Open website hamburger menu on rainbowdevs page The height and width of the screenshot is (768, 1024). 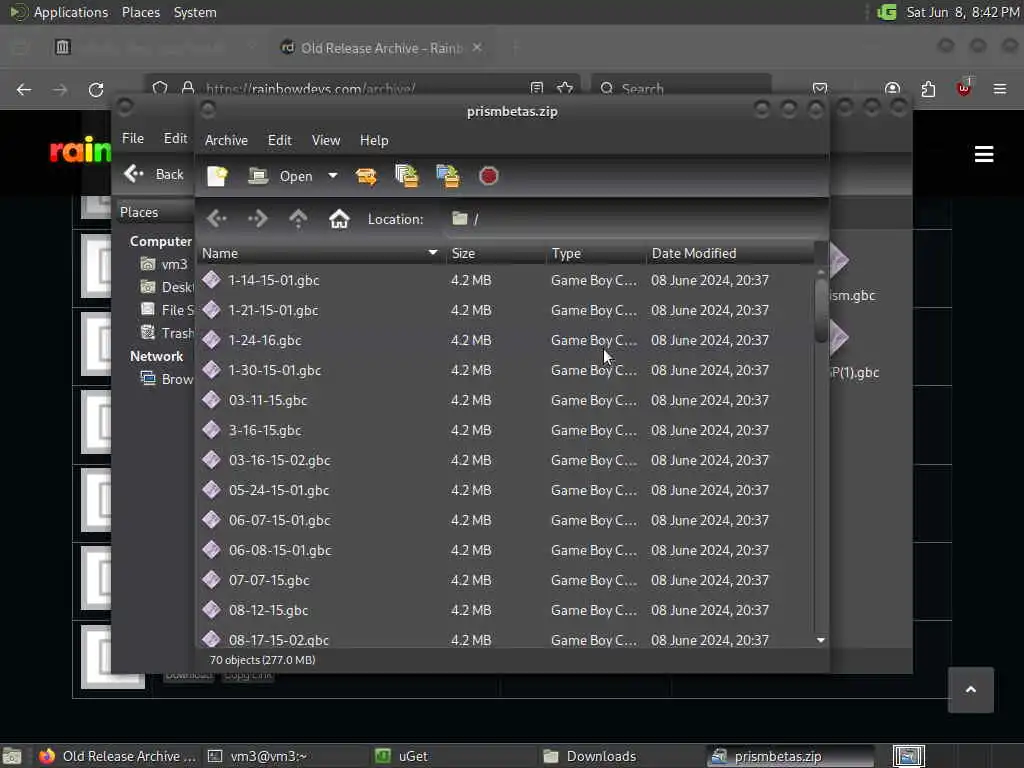click(x=984, y=154)
